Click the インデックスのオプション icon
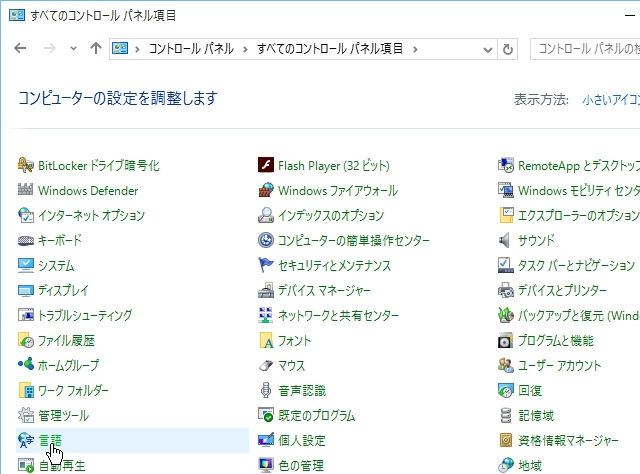This screenshot has width=640, height=474. coord(266,215)
